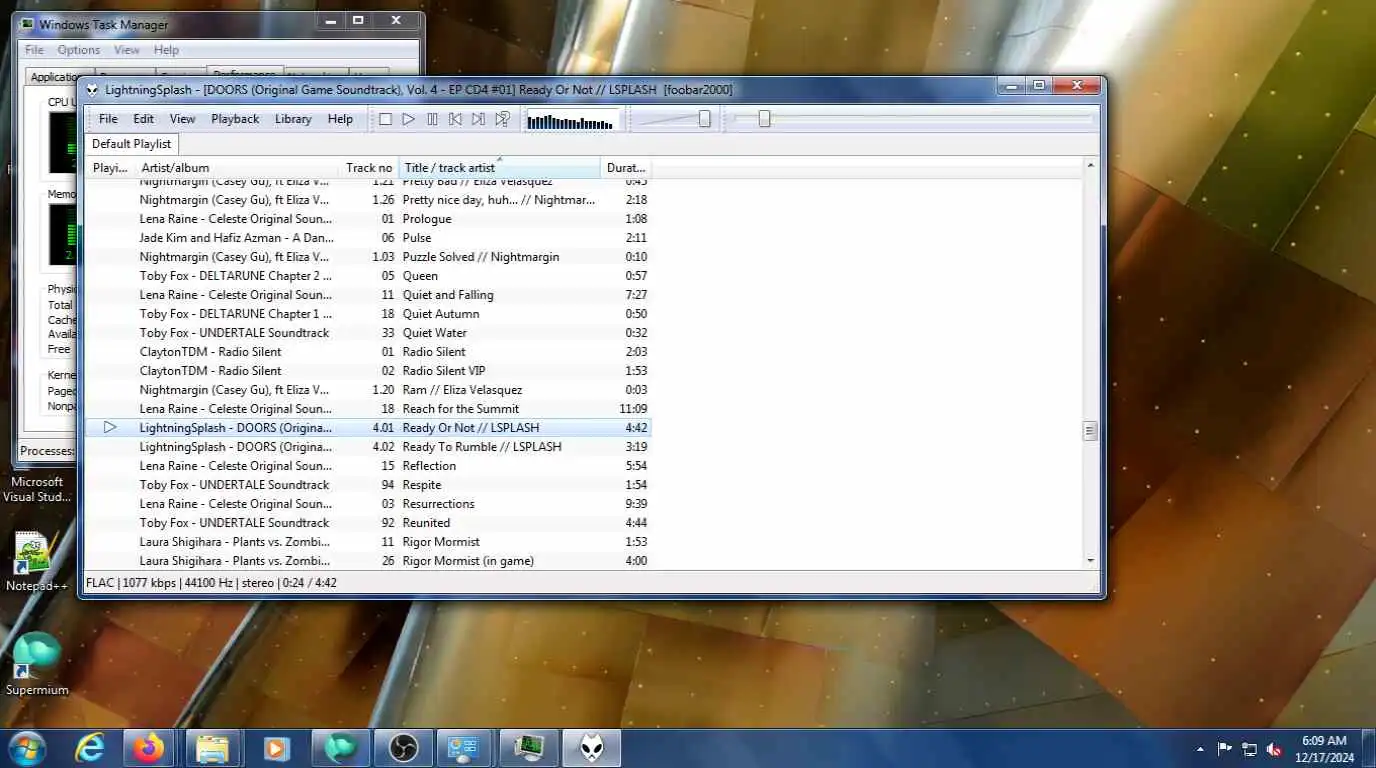Select the Queen track

(x=368, y=276)
